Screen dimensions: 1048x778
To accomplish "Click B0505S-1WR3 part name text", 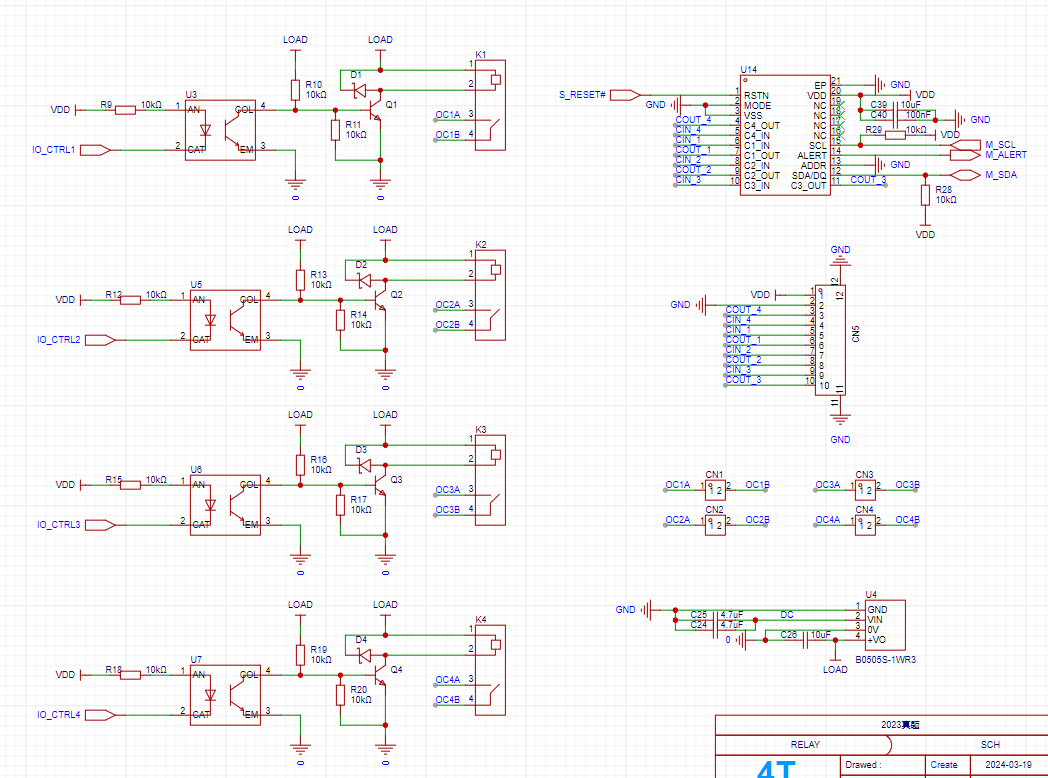I will 886,660.
